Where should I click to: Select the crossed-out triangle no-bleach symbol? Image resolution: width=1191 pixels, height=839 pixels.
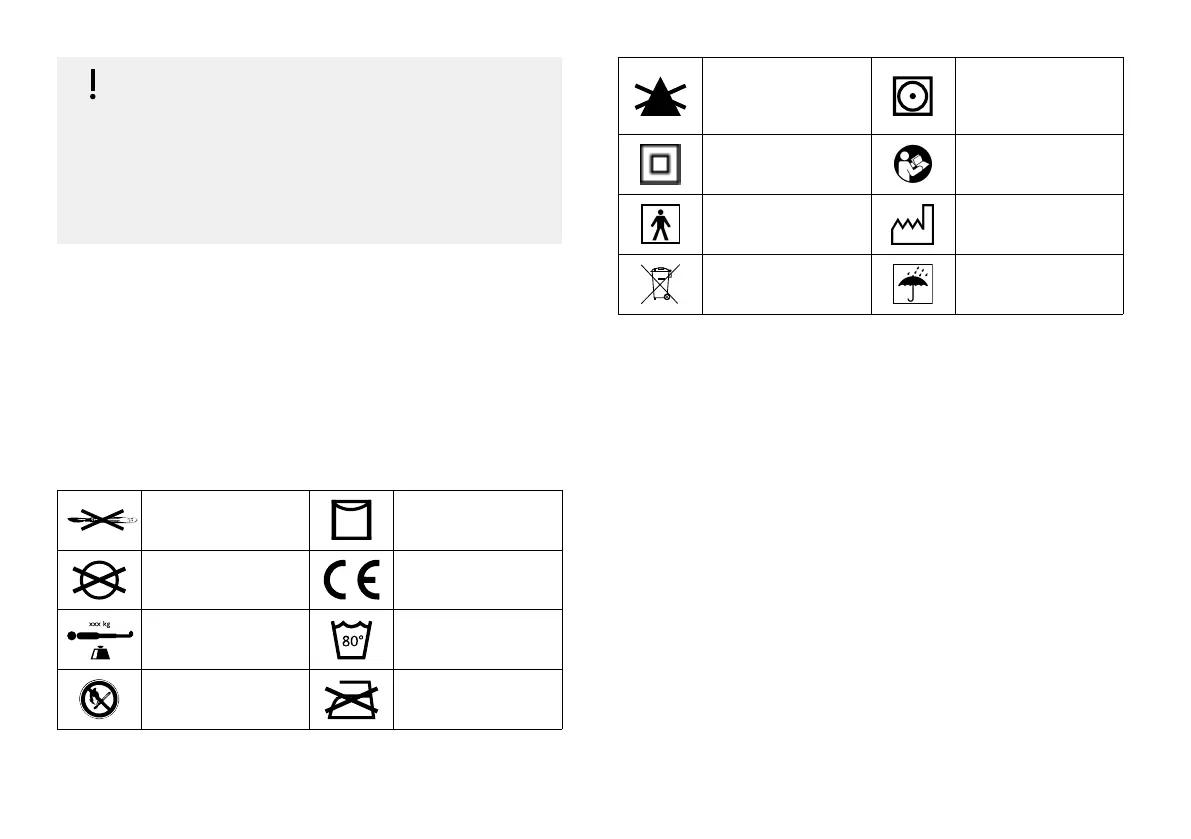pos(660,96)
